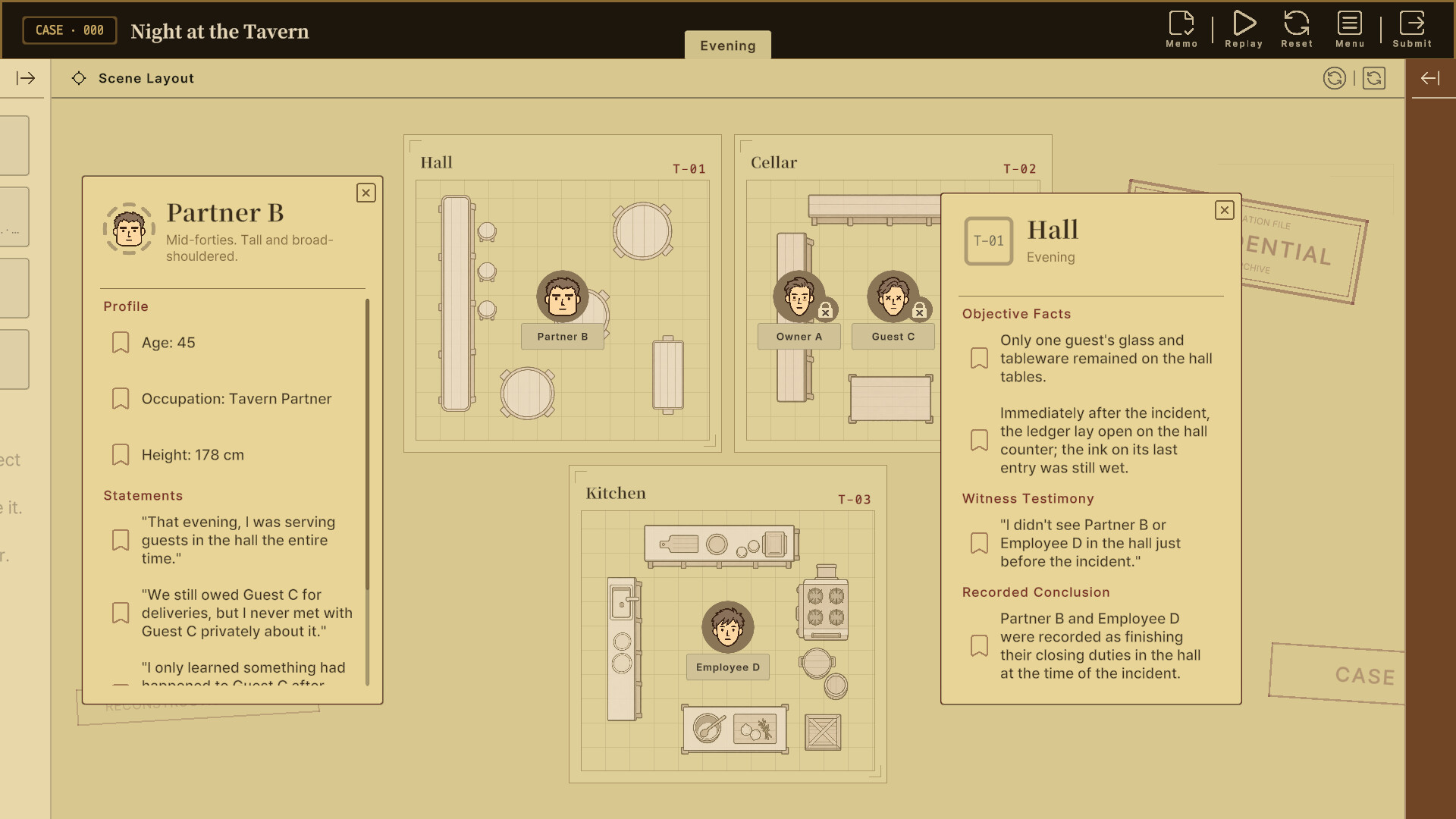Open the Kitchen room title

click(616, 493)
